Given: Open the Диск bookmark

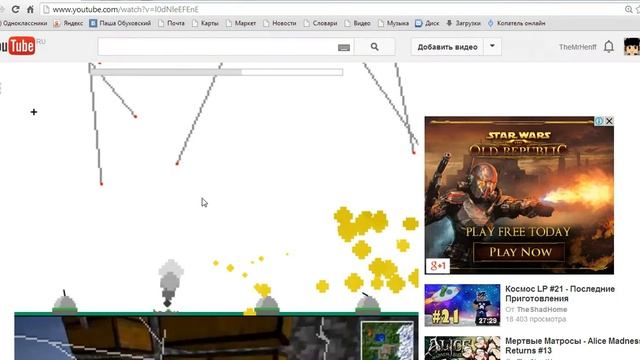Looking at the screenshot, I should [427, 23].
